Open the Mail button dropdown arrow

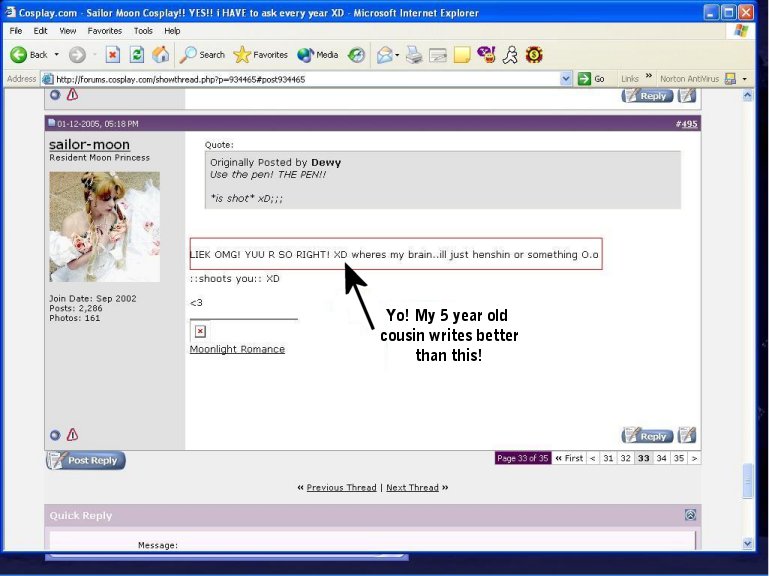tap(397, 55)
